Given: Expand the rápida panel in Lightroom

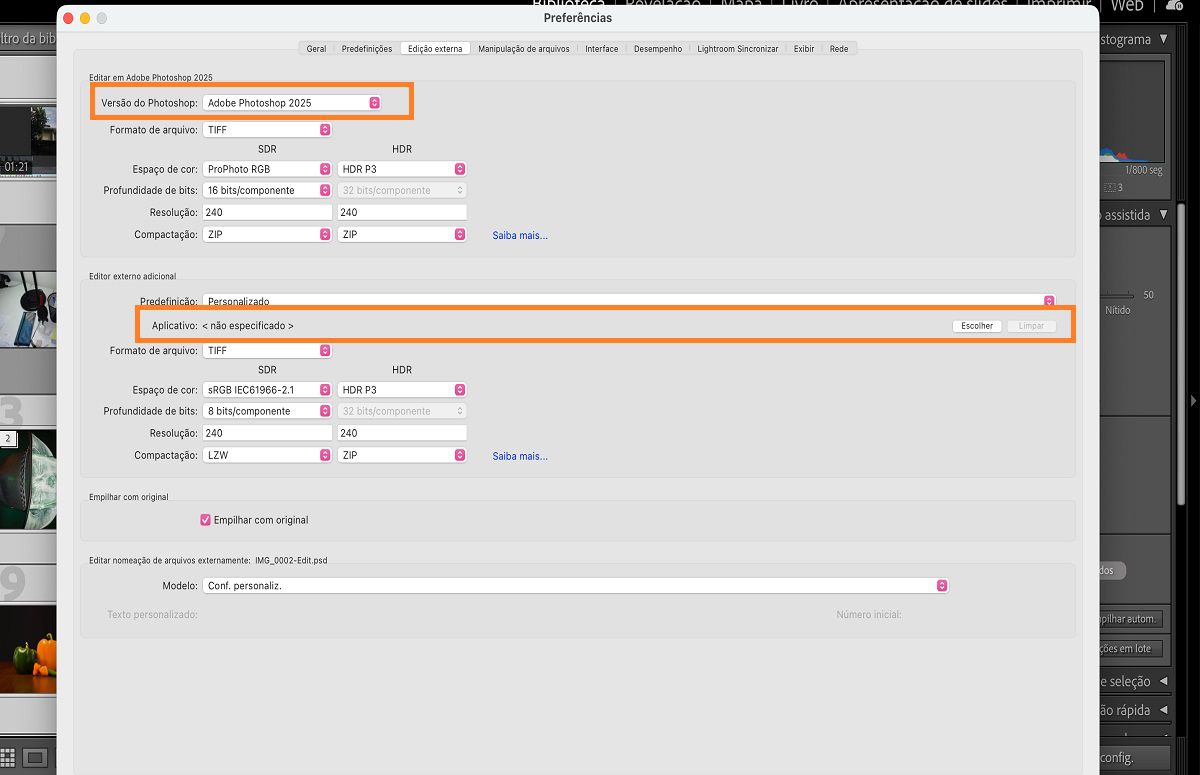Looking at the screenshot, I should (x=1163, y=711).
